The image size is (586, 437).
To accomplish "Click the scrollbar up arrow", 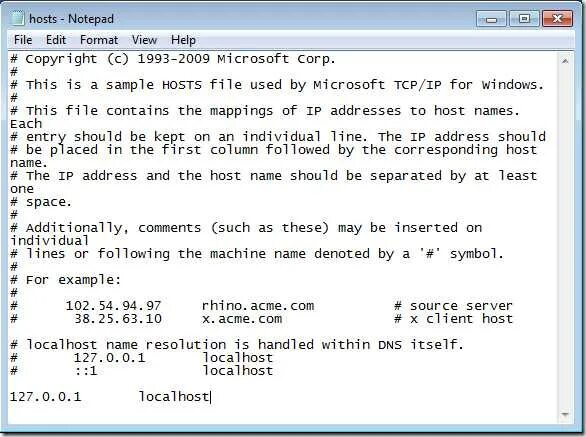I will click(565, 61).
